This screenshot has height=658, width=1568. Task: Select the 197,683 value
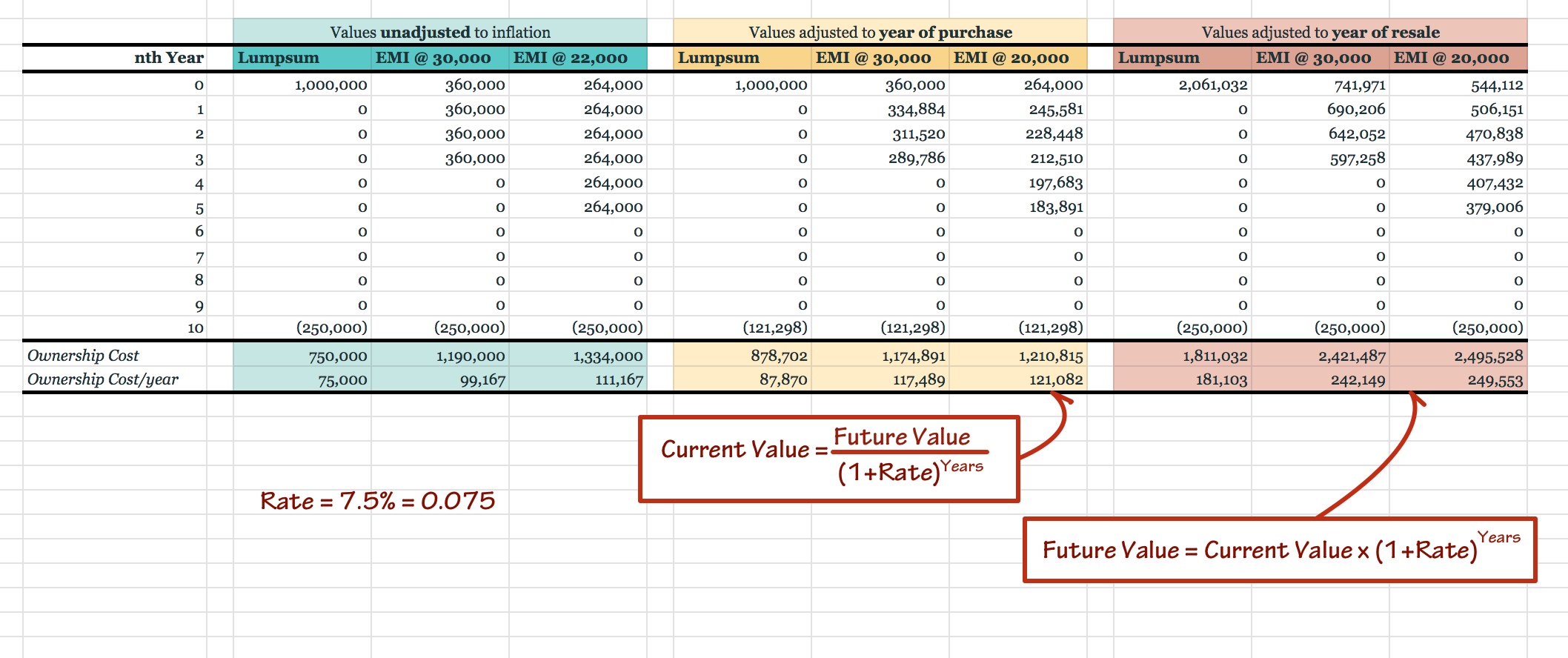tap(1056, 183)
